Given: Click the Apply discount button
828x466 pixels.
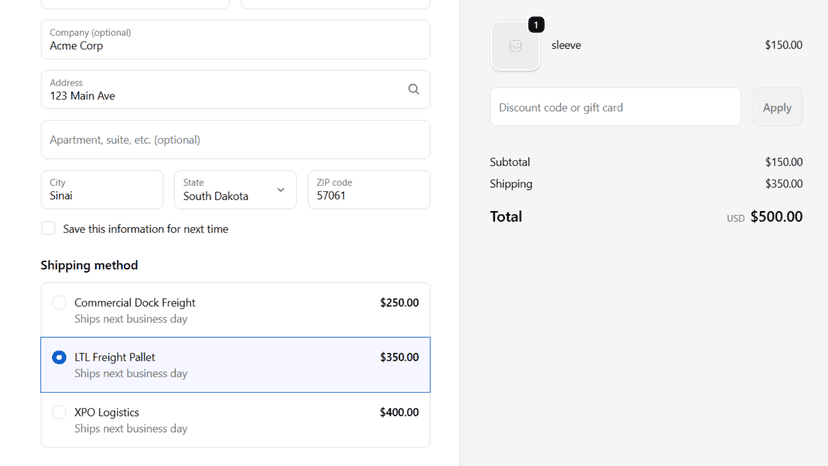Looking at the screenshot, I should click(777, 107).
